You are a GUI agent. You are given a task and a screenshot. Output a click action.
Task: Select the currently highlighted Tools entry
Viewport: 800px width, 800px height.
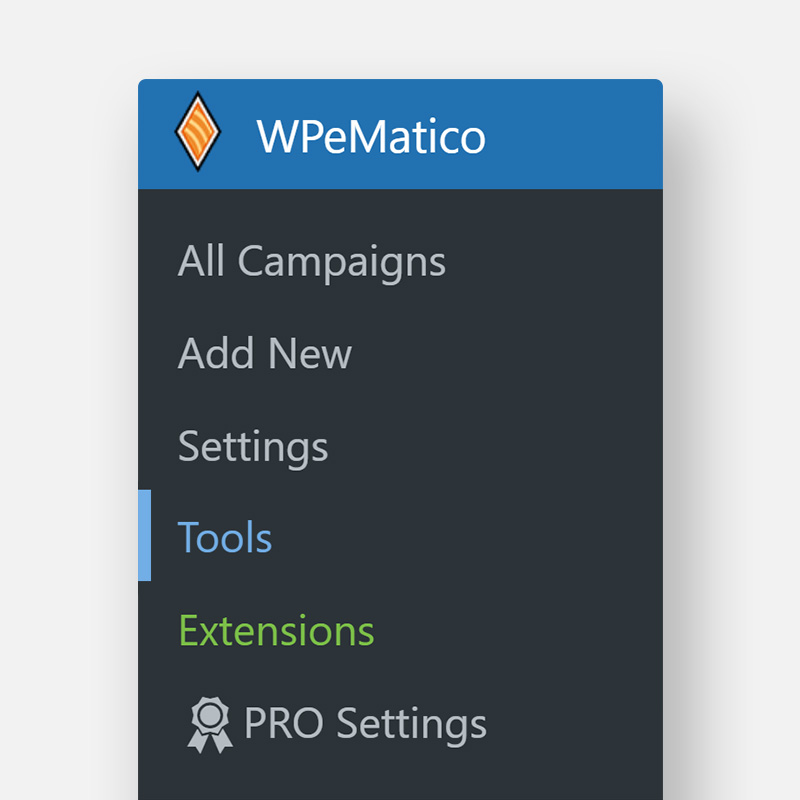[225, 538]
